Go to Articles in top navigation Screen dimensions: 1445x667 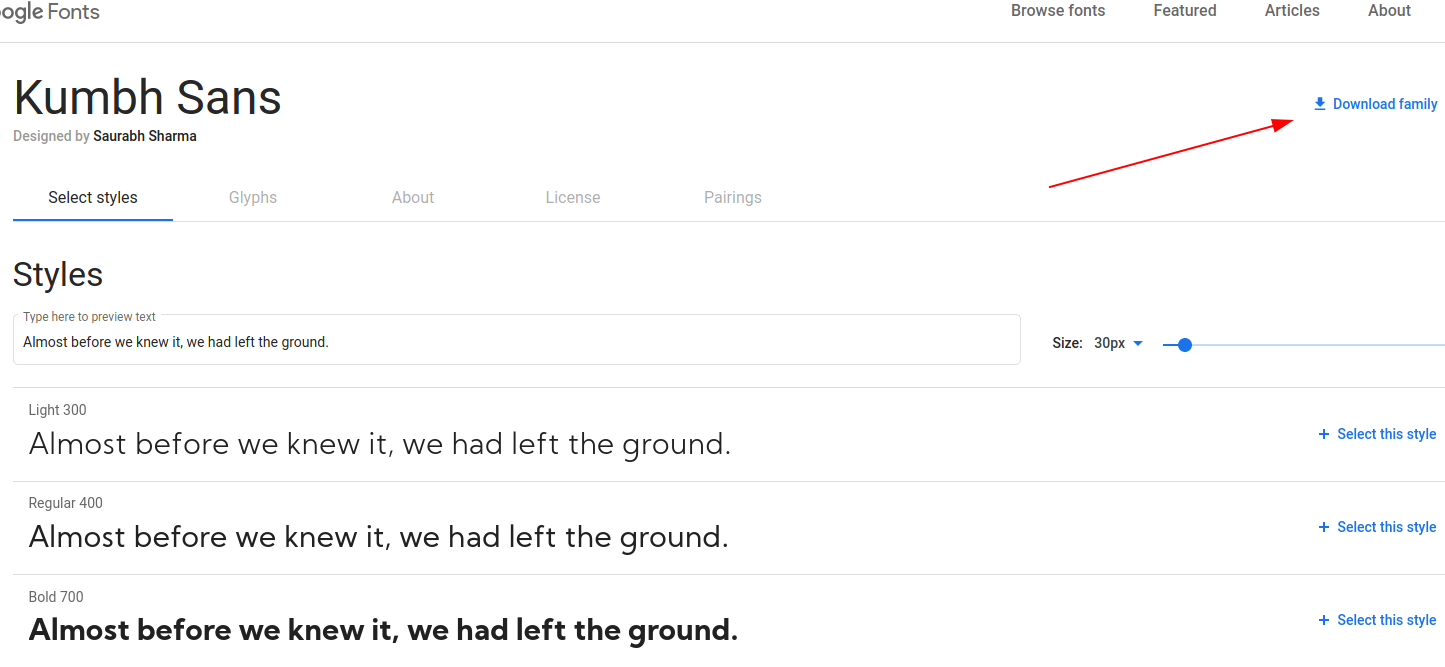(1292, 11)
